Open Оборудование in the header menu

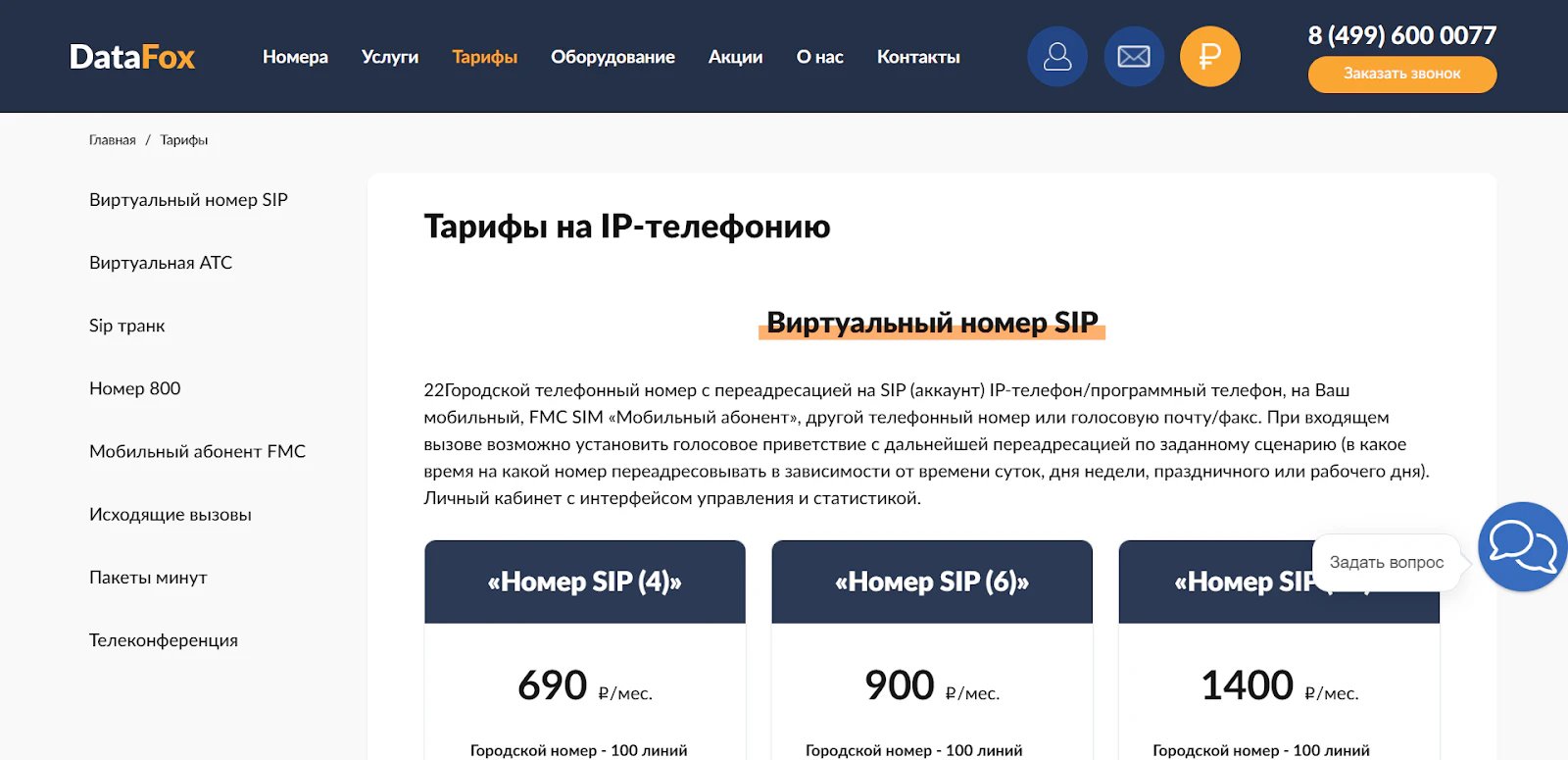click(x=612, y=57)
